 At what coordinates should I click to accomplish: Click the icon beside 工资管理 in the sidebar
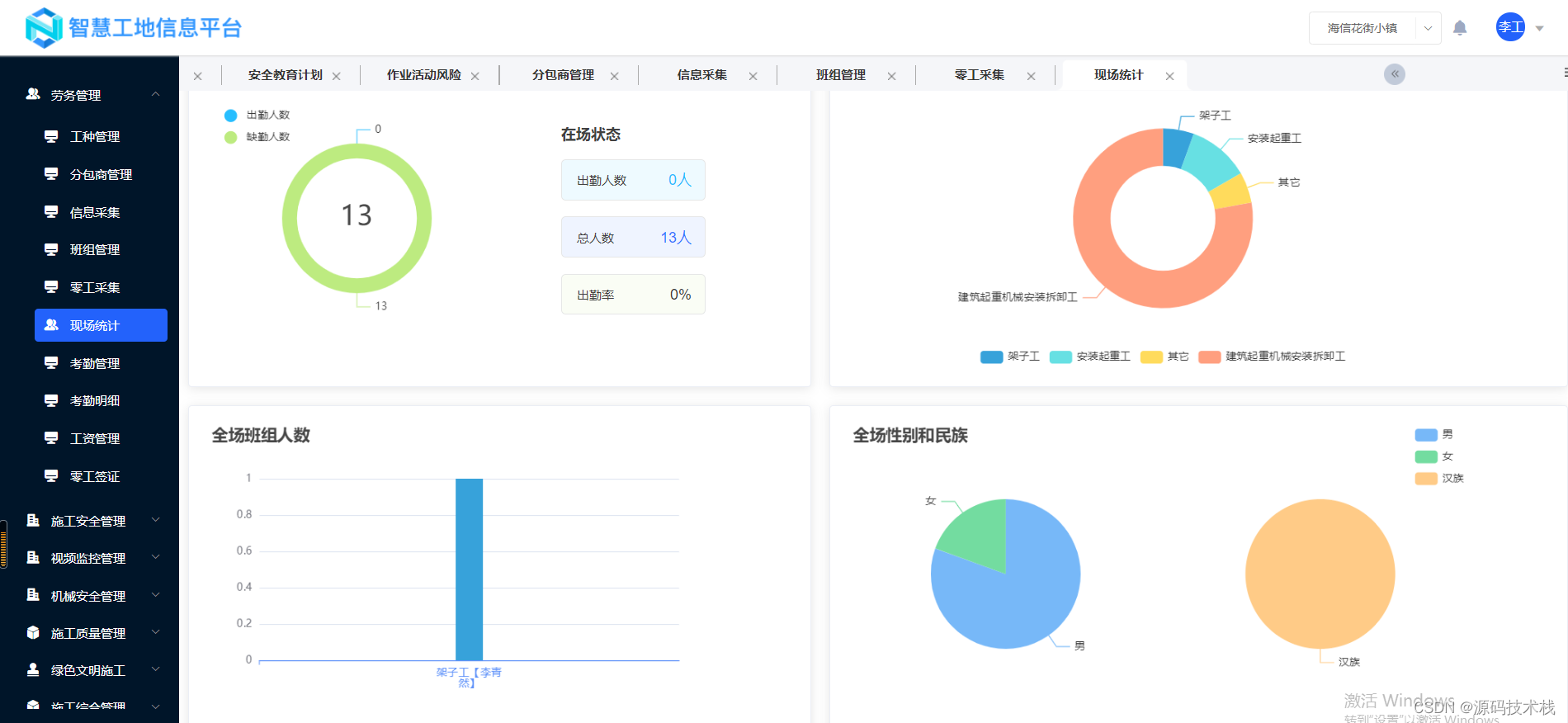click(x=51, y=438)
